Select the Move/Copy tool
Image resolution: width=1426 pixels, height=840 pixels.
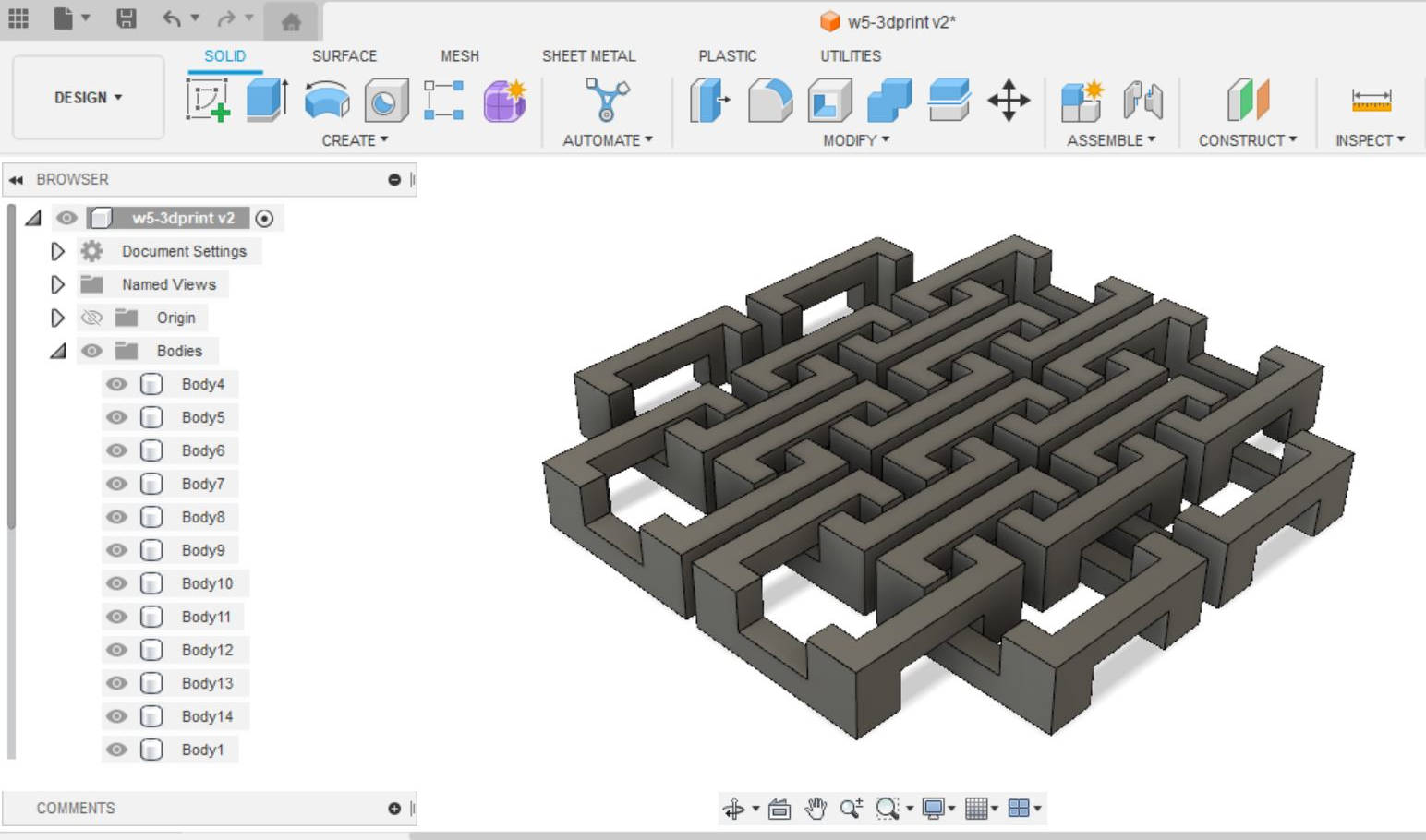[x=1009, y=100]
